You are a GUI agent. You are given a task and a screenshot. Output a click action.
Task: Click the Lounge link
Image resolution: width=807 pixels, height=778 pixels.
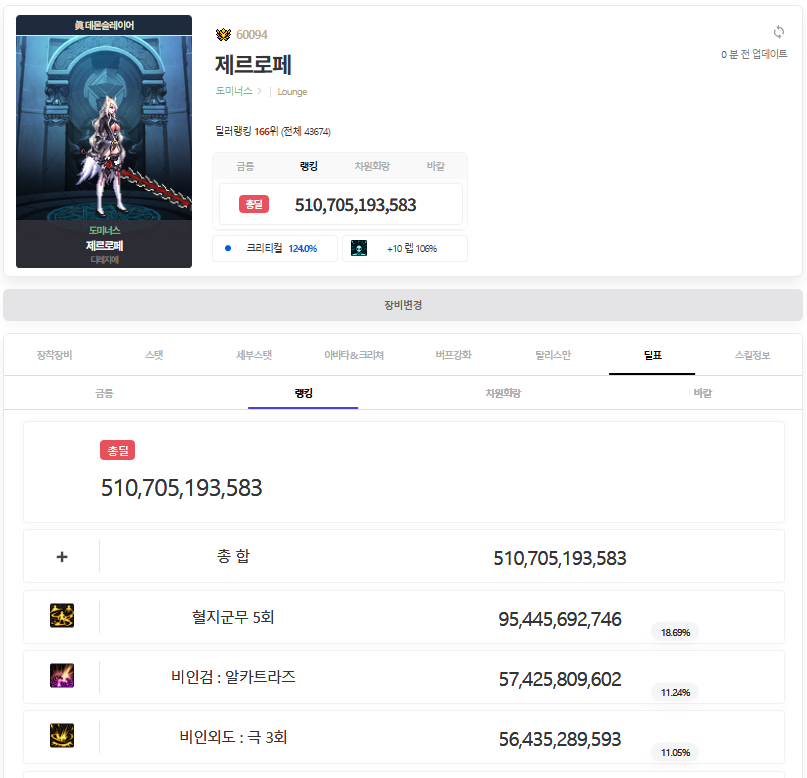tap(292, 91)
